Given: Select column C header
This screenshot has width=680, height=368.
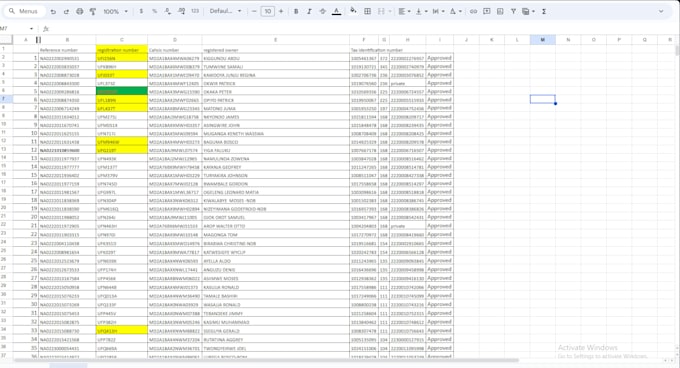Looking at the screenshot, I should click(121, 40).
